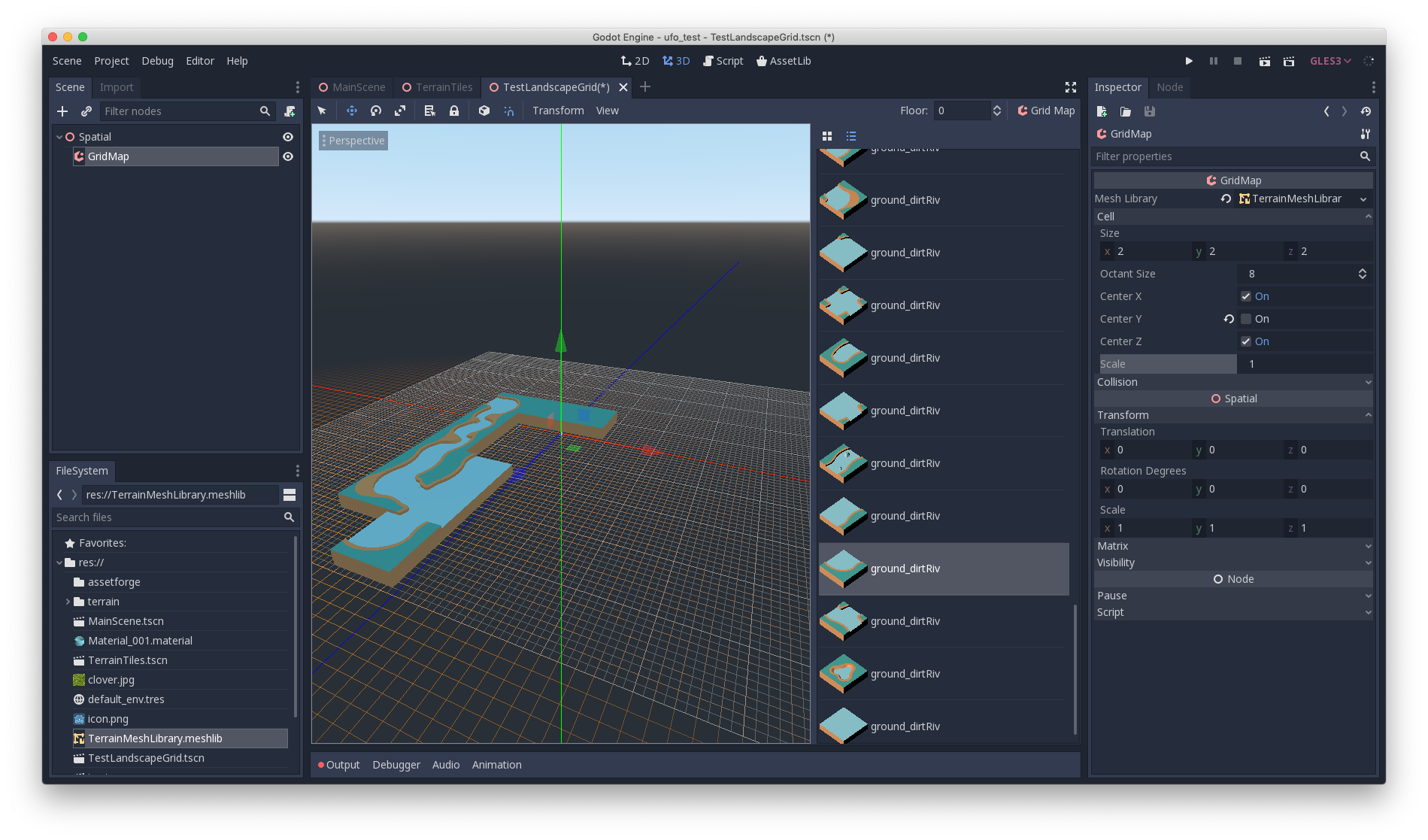
Task: Attach script icon in Scene dock
Action: click(290, 111)
